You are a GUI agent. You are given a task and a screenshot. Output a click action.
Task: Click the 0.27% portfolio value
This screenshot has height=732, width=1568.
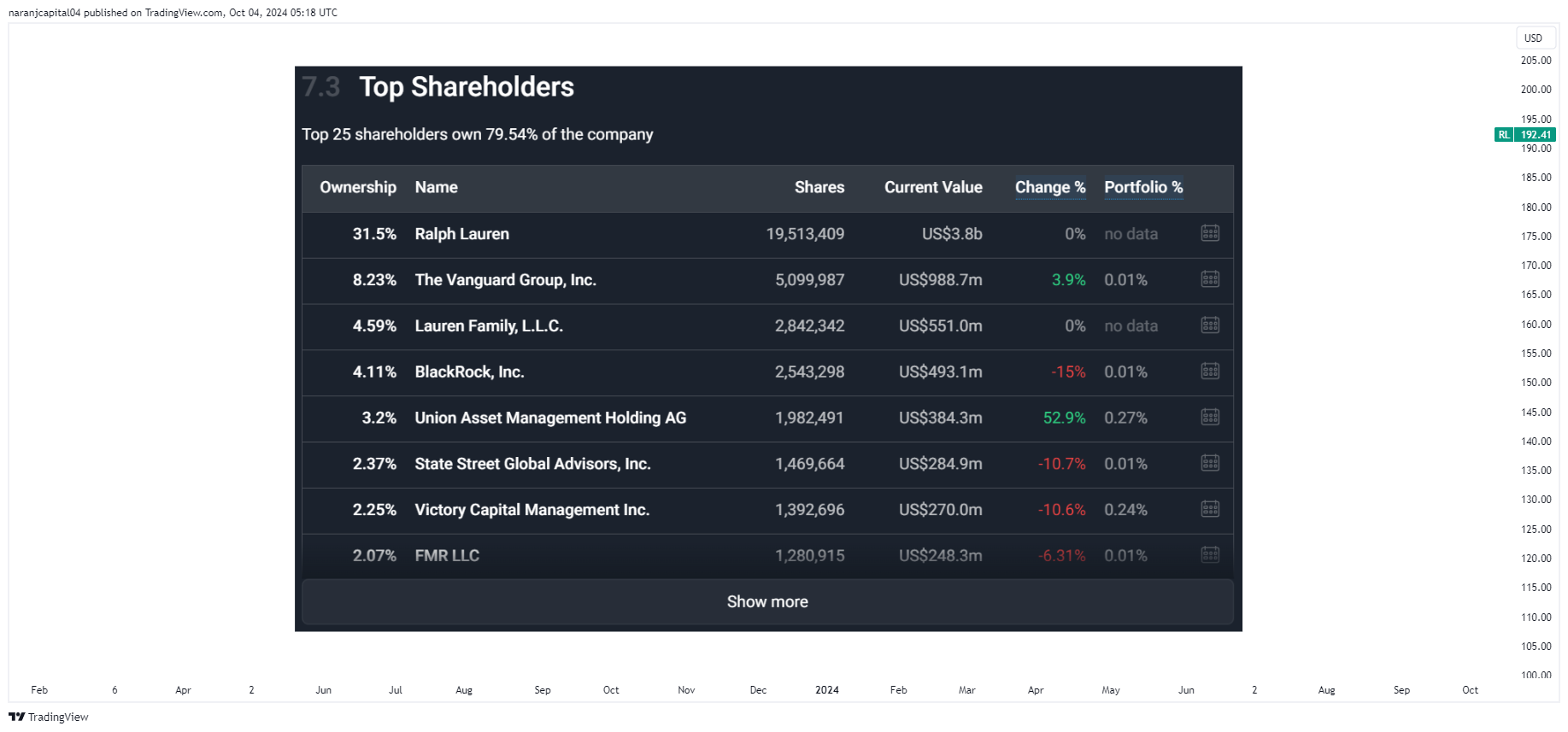[x=1125, y=419]
